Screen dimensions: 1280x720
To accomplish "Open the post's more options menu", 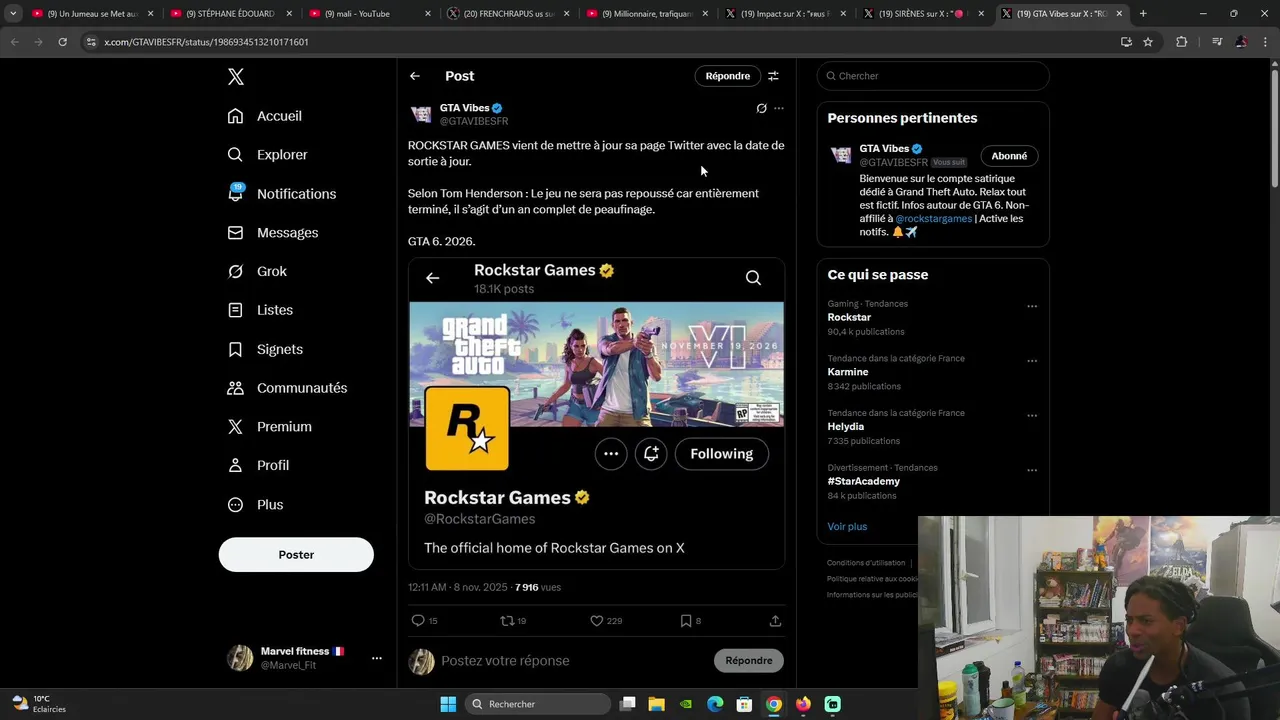I will [x=779, y=108].
